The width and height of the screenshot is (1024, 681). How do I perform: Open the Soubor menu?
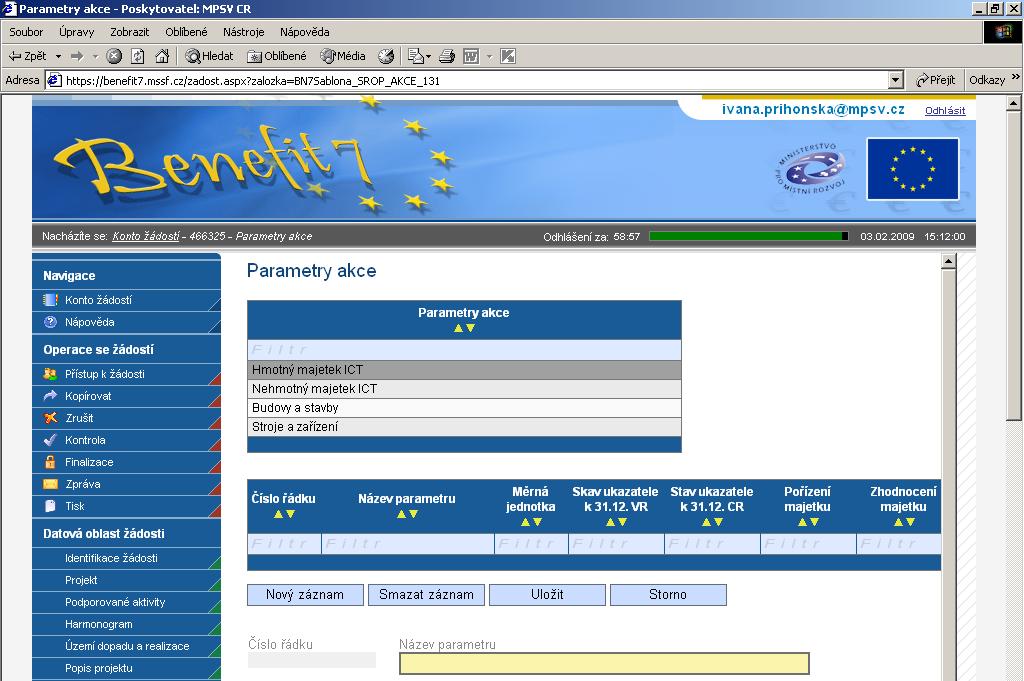26,32
